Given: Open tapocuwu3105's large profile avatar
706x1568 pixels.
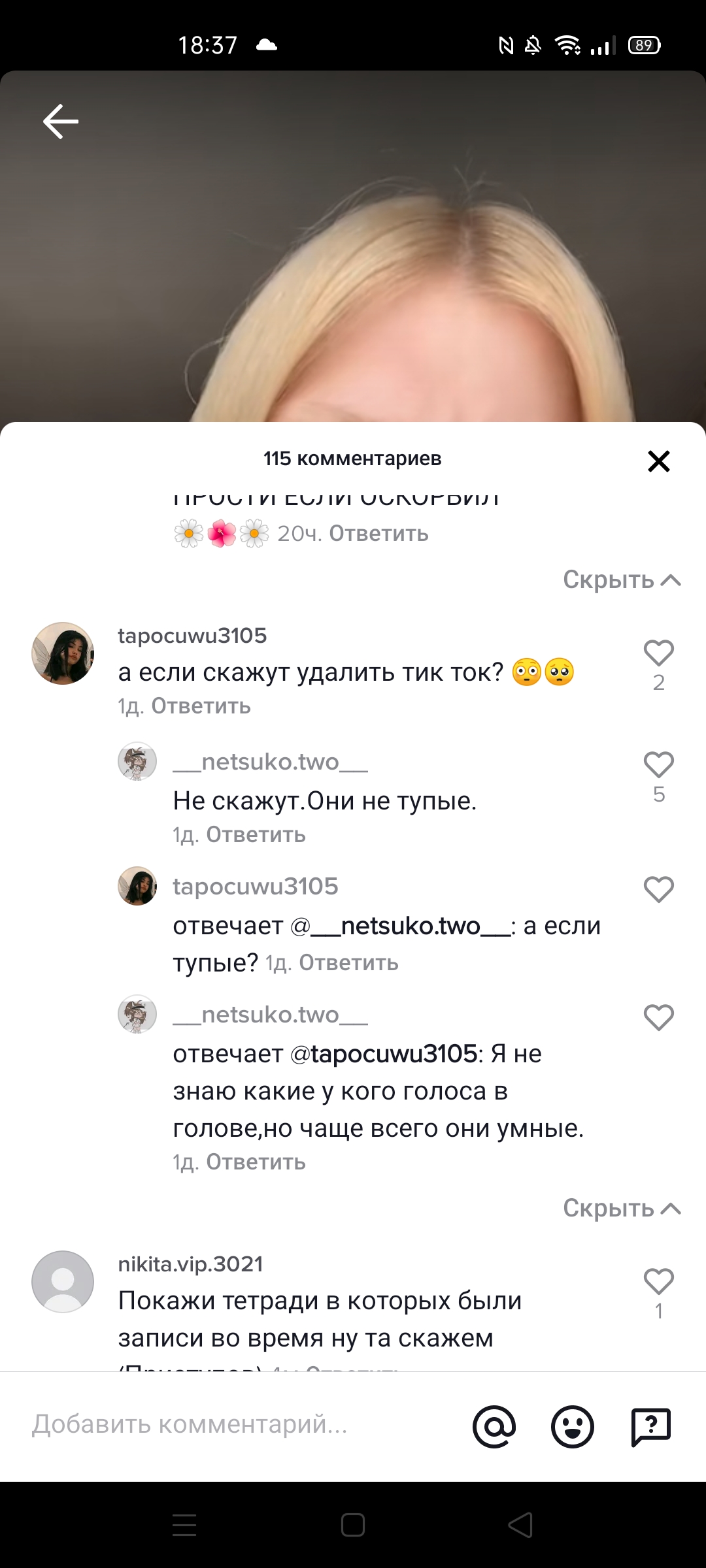Looking at the screenshot, I should (63, 653).
